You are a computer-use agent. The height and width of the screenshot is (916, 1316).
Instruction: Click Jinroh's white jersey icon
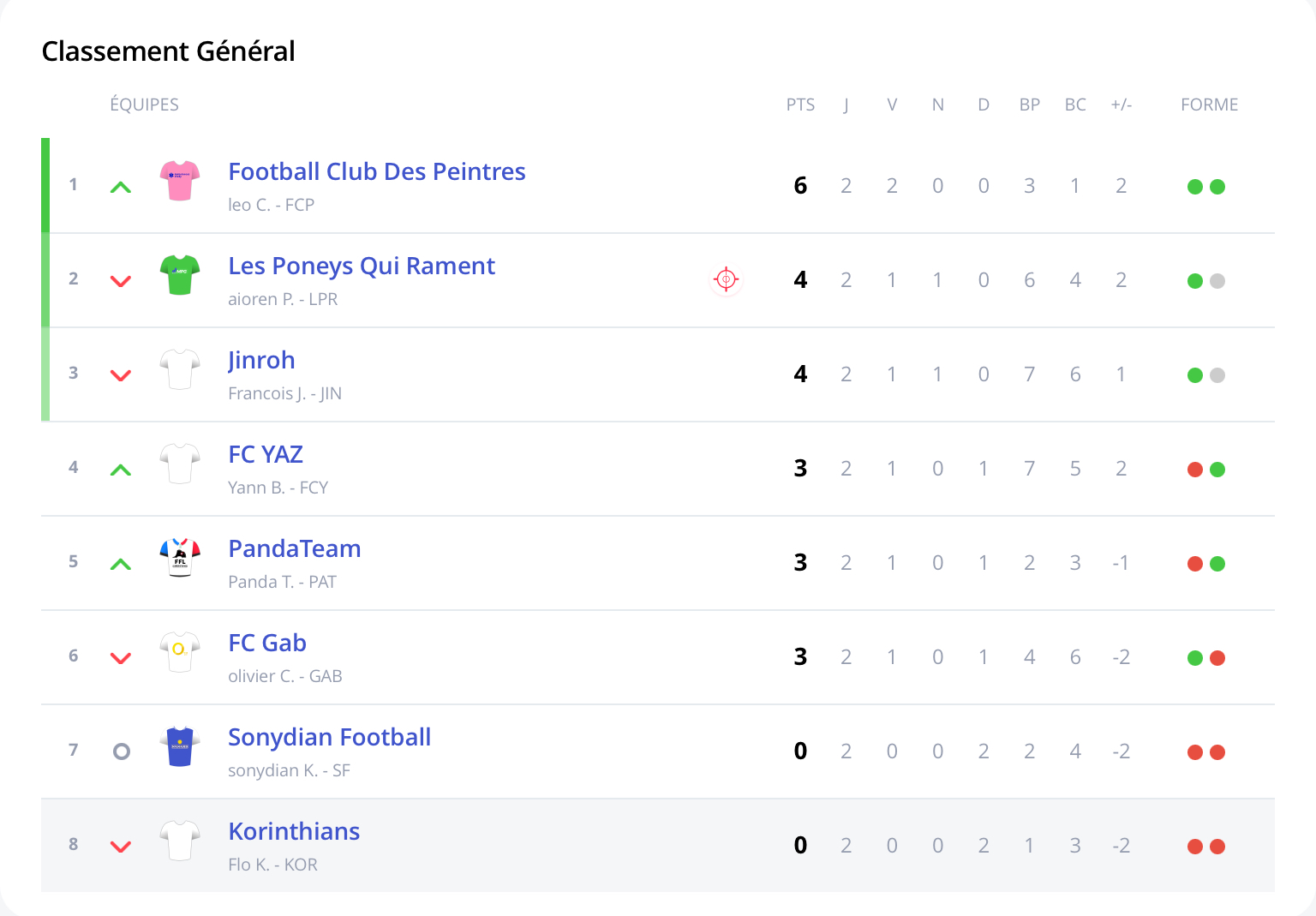(x=180, y=369)
